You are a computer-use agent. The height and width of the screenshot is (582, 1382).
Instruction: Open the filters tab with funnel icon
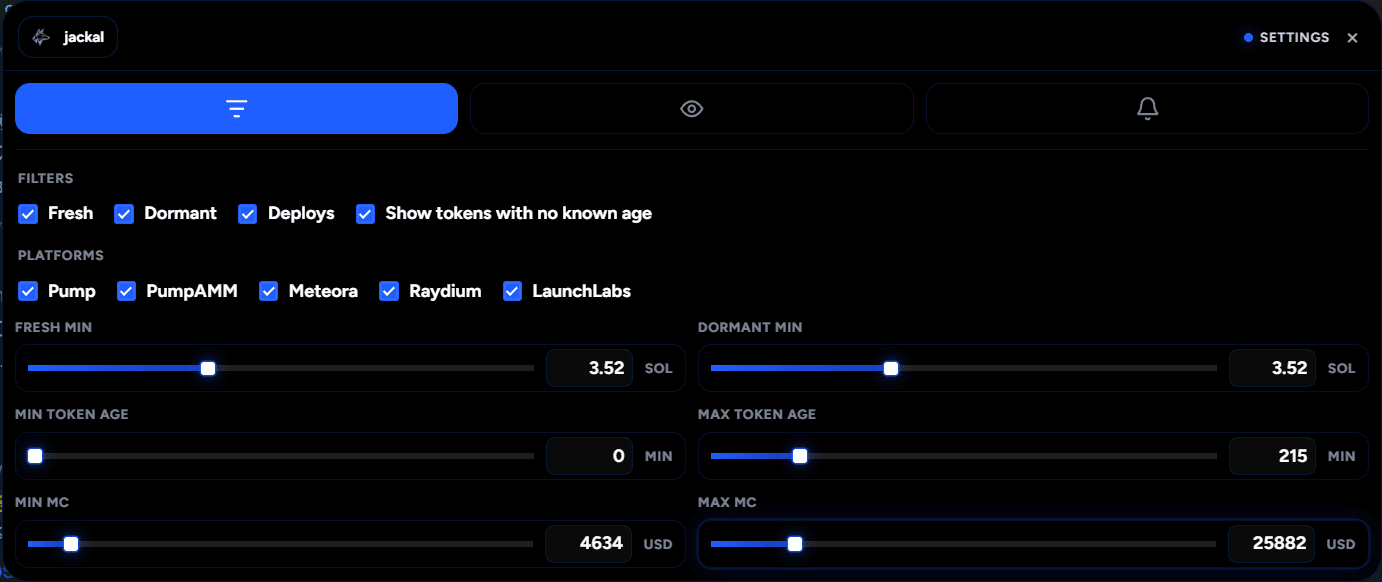236,108
